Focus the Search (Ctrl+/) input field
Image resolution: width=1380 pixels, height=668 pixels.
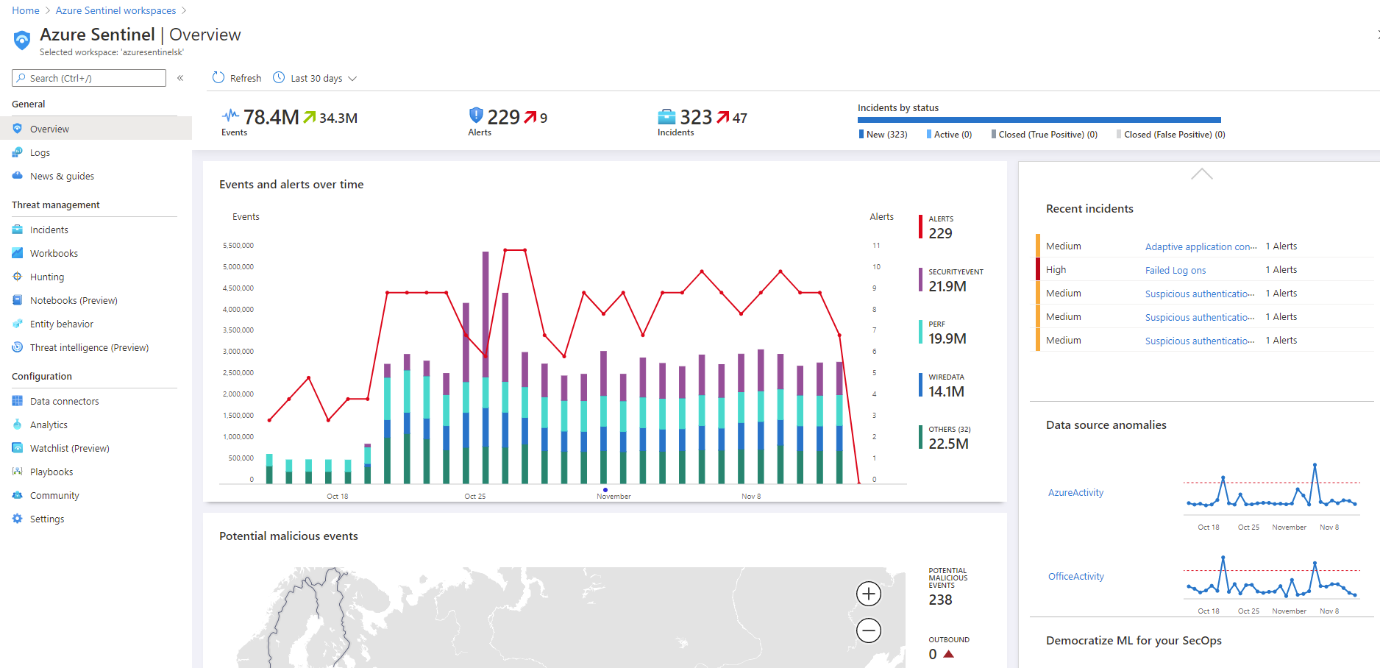pos(89,78)
